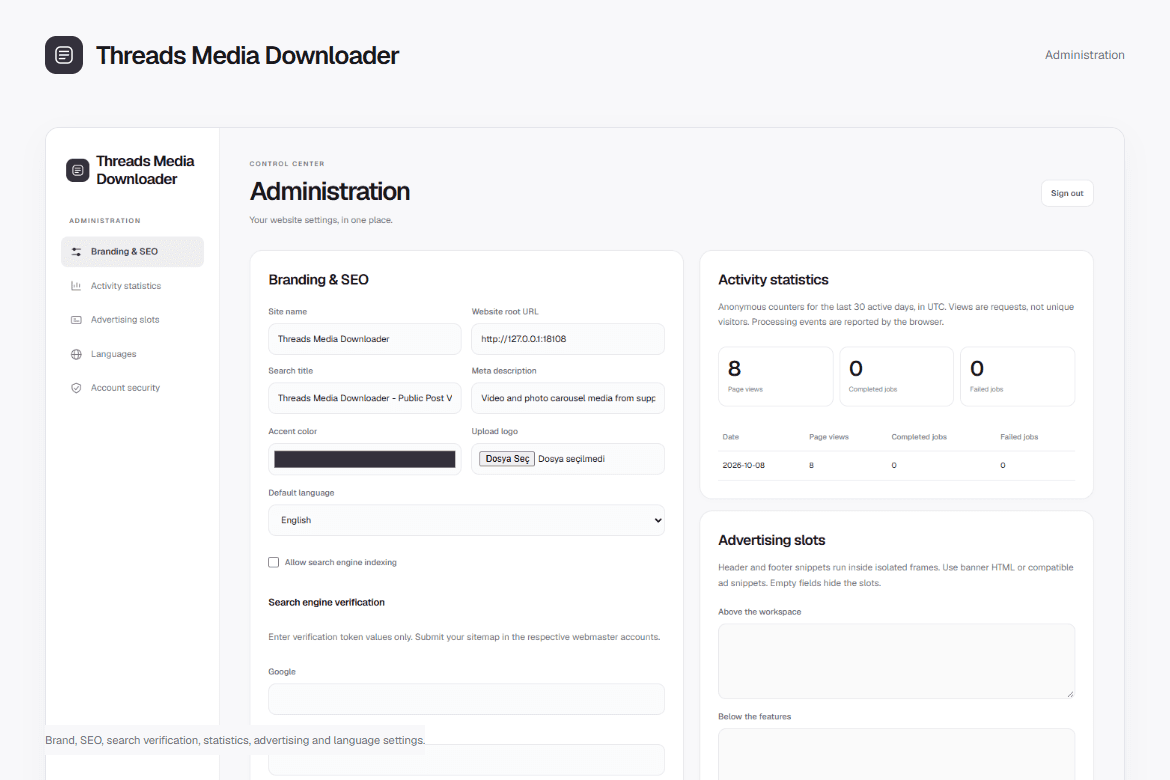Click the Above the workspace textarea

pos(896,661)
